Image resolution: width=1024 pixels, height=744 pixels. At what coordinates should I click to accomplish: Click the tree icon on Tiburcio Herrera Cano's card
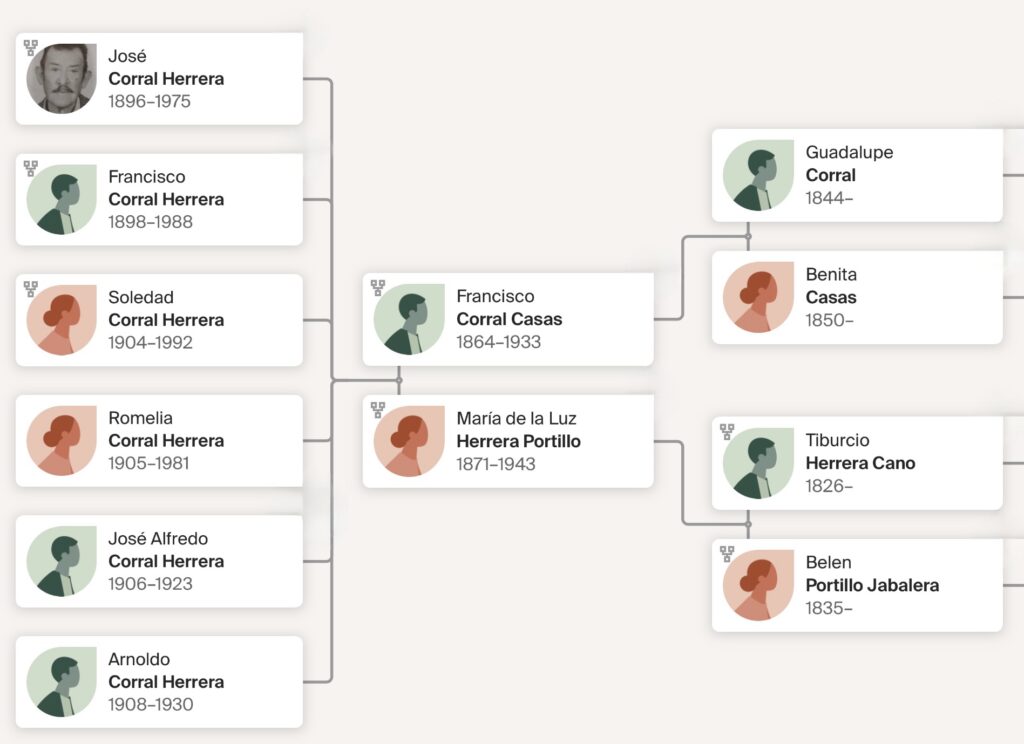[x=727, y=432]
